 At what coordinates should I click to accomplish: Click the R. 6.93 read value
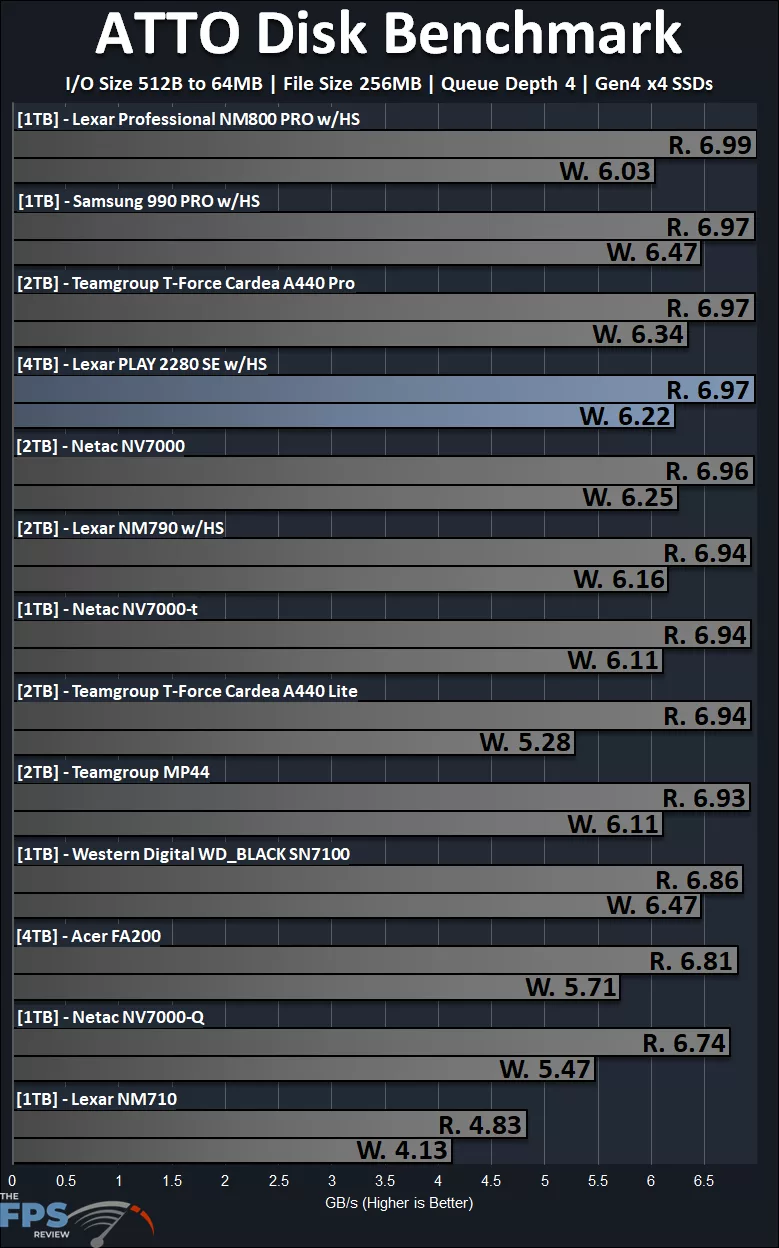tap(705, 797)
